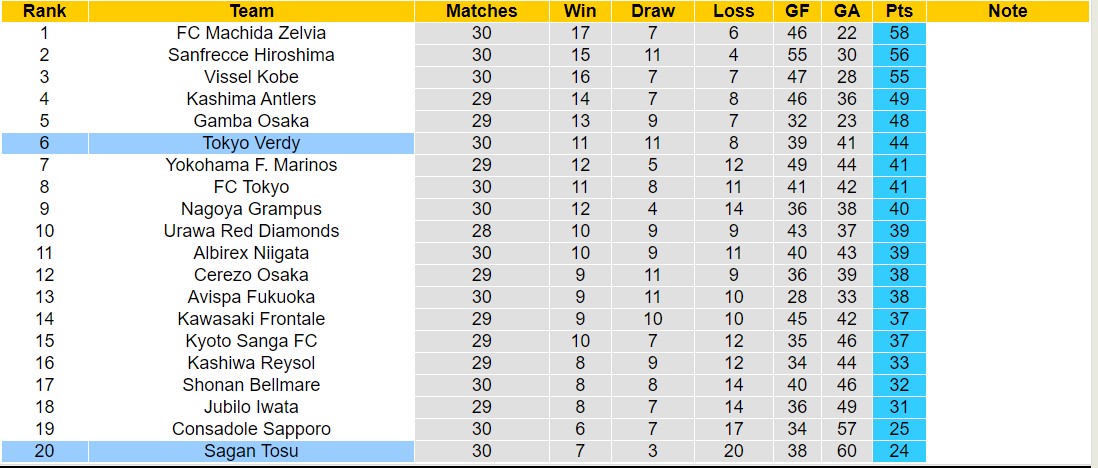Click the Rank column header

click(44, 11)
